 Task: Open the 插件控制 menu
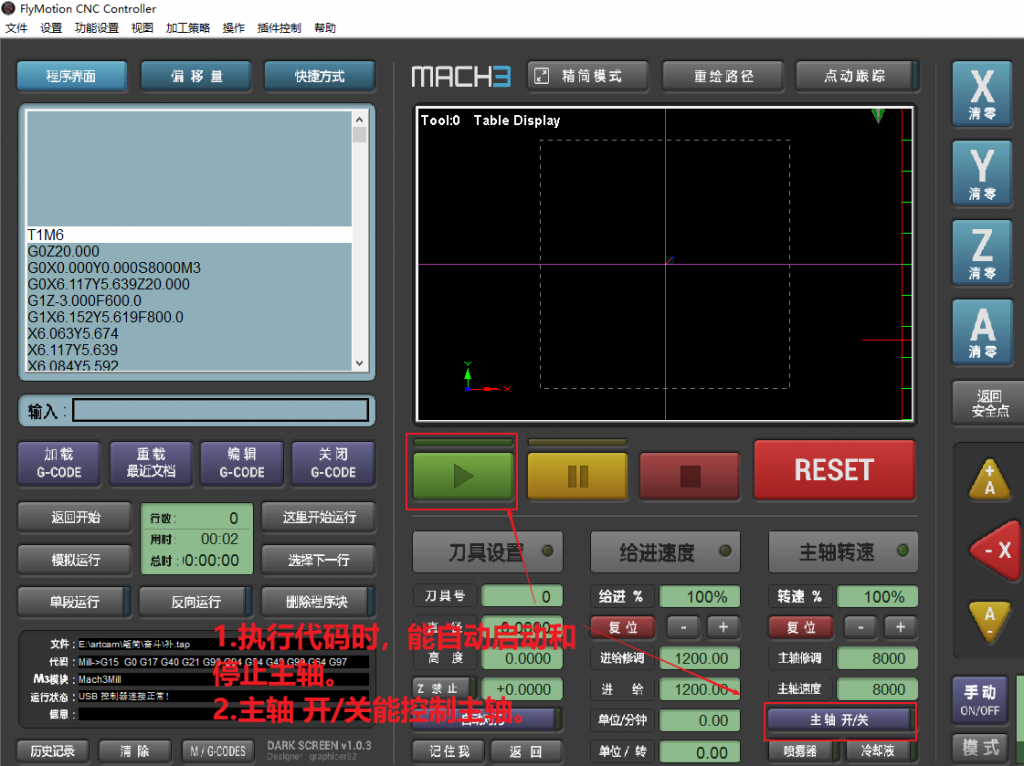[279, 28]
